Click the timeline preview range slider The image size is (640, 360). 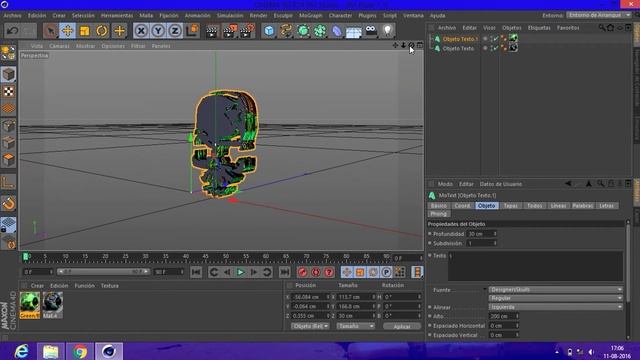coord(104,272)
